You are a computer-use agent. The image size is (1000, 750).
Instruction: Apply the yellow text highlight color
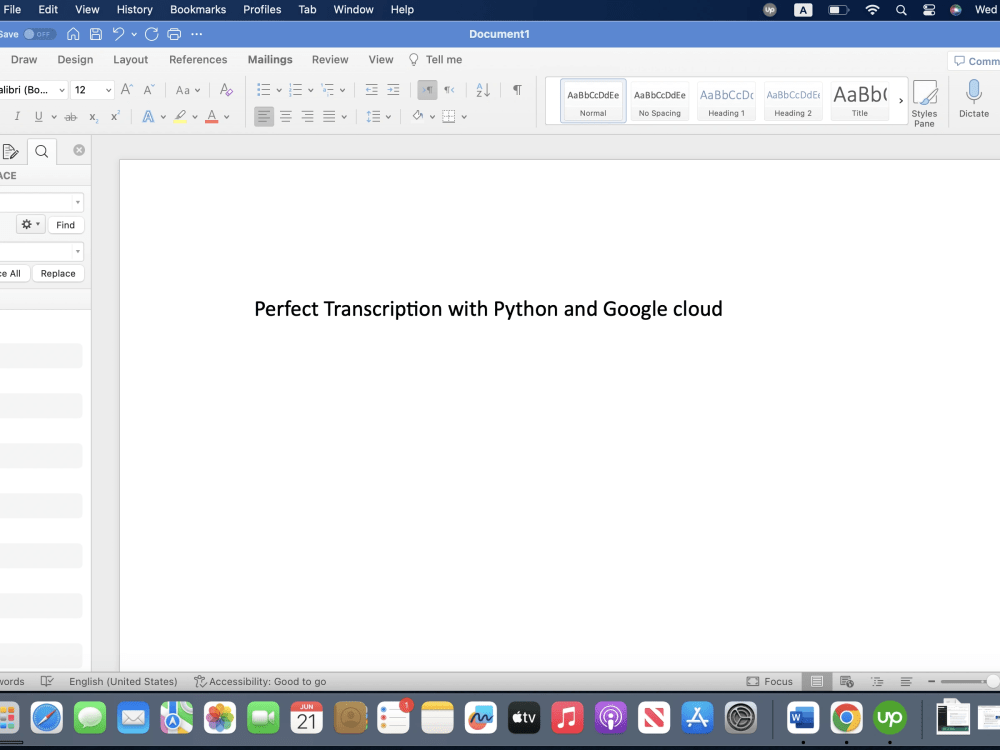click(x=180, y=117)
